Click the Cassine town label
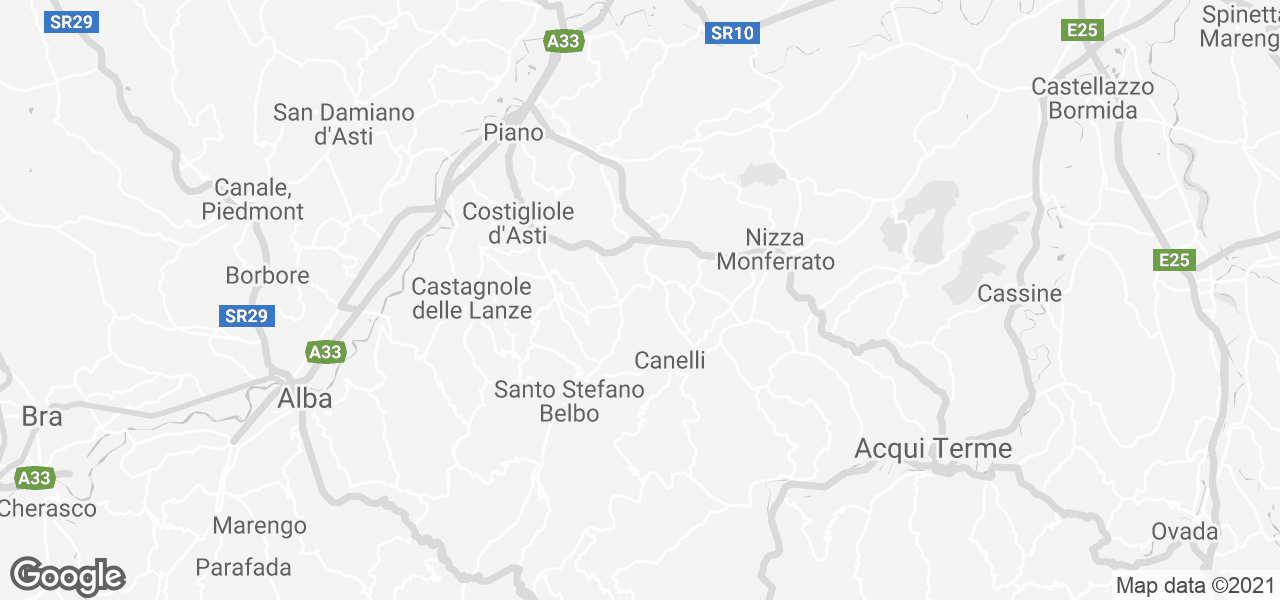 1019,294
